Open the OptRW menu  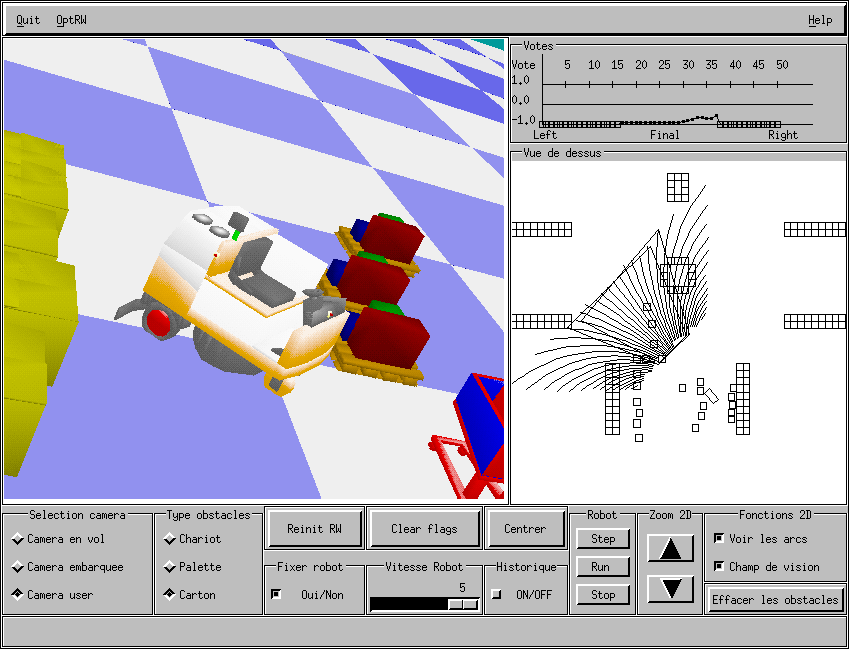pyautogui.click(x=71, y=20)
